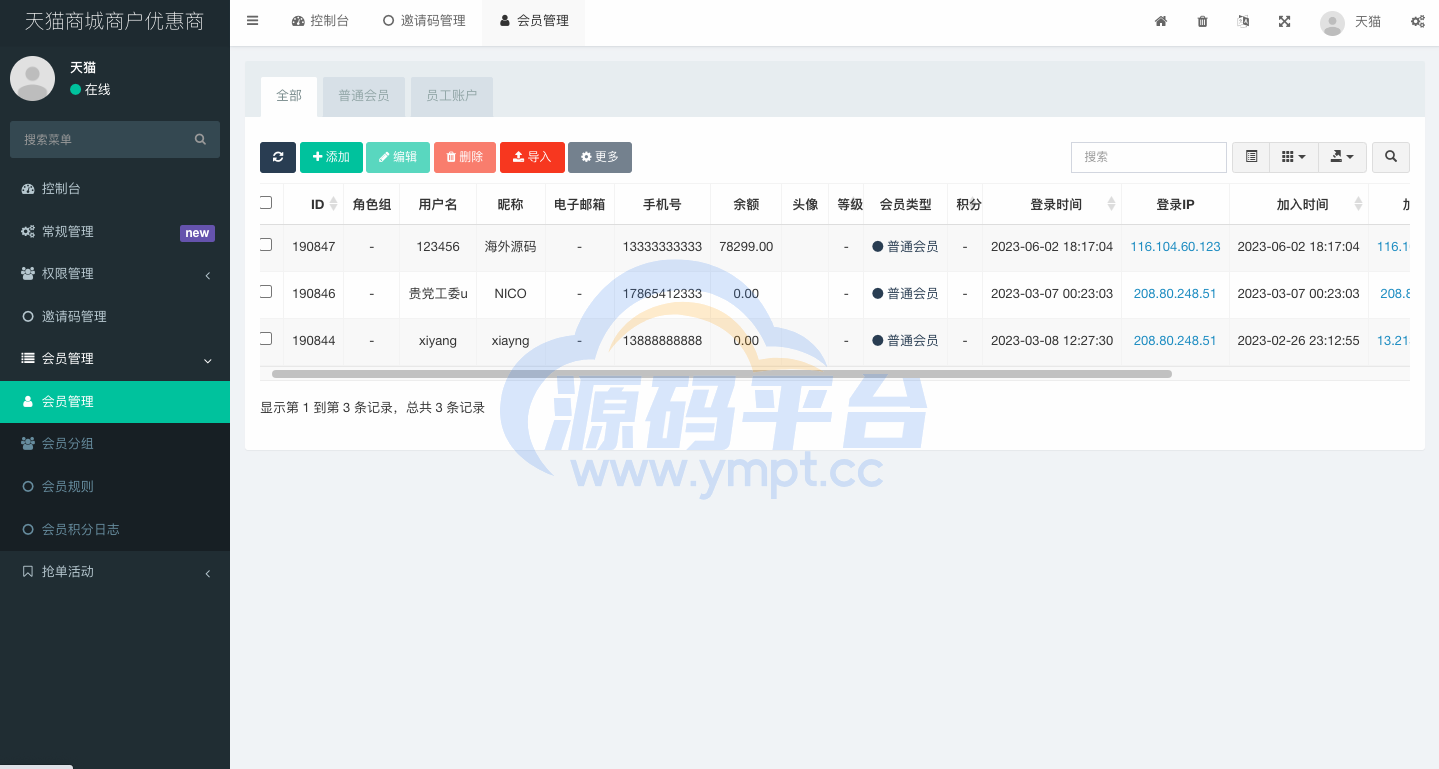The width and height of the screenshot is (1439, 769).
Task: Click the 删除 button
Action: coord(465,157)
